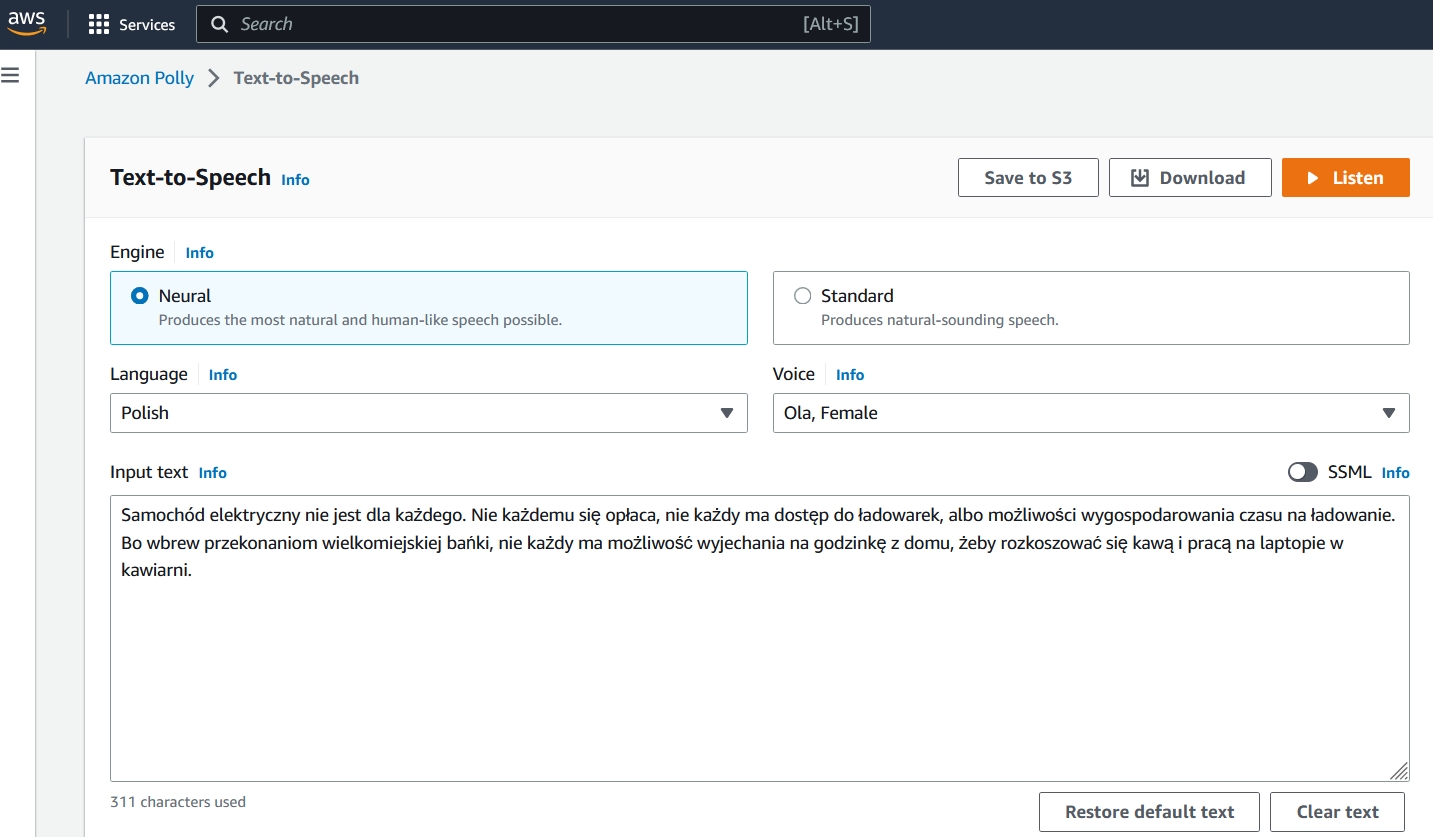1433x837 pixels.
Task: Expand the Polish language dropdown
Action: click(428, 413)
